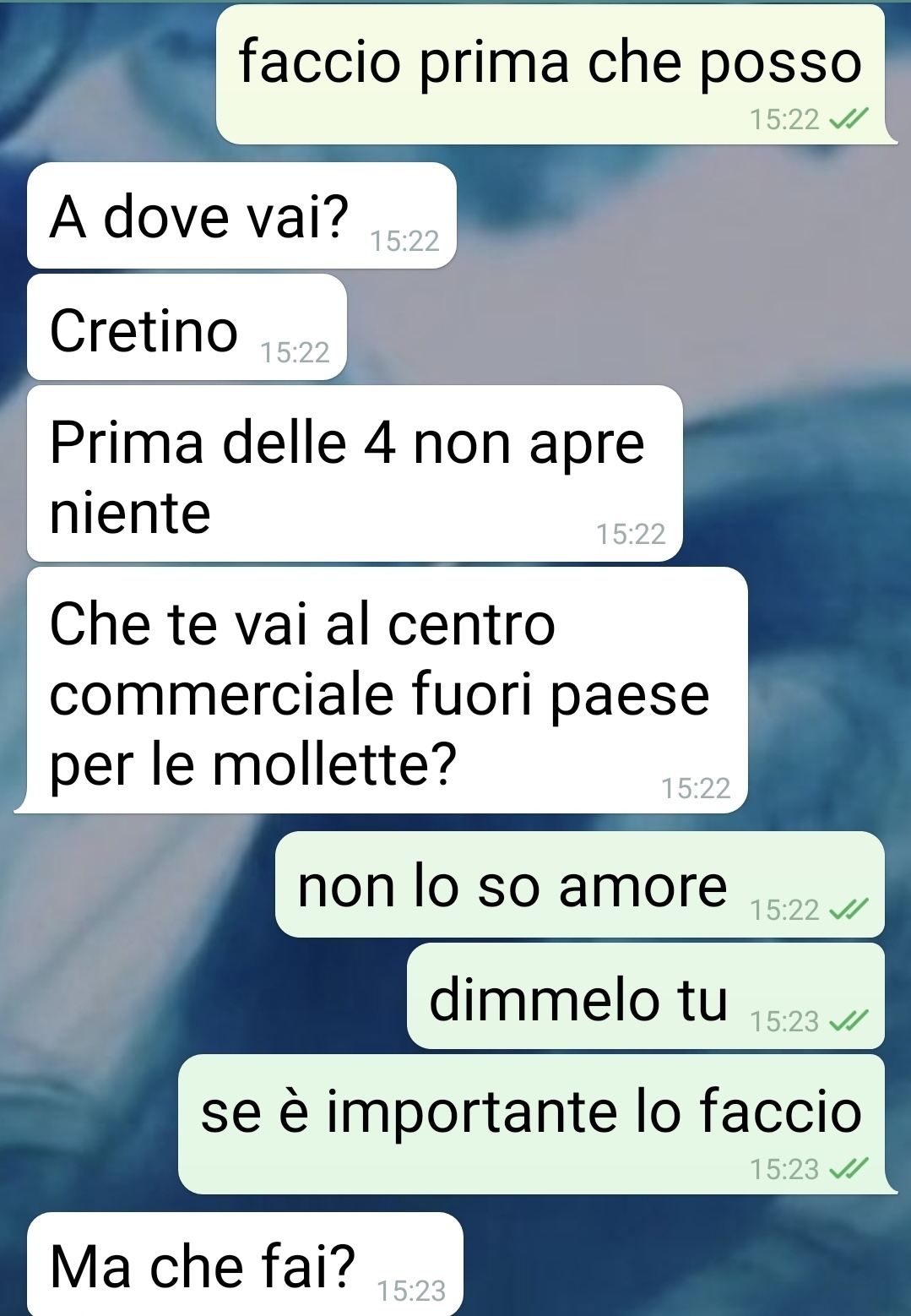Tap 15:23 timestamp on "Ma che fai?"
911x1316 pixels.
(411, 1291)
